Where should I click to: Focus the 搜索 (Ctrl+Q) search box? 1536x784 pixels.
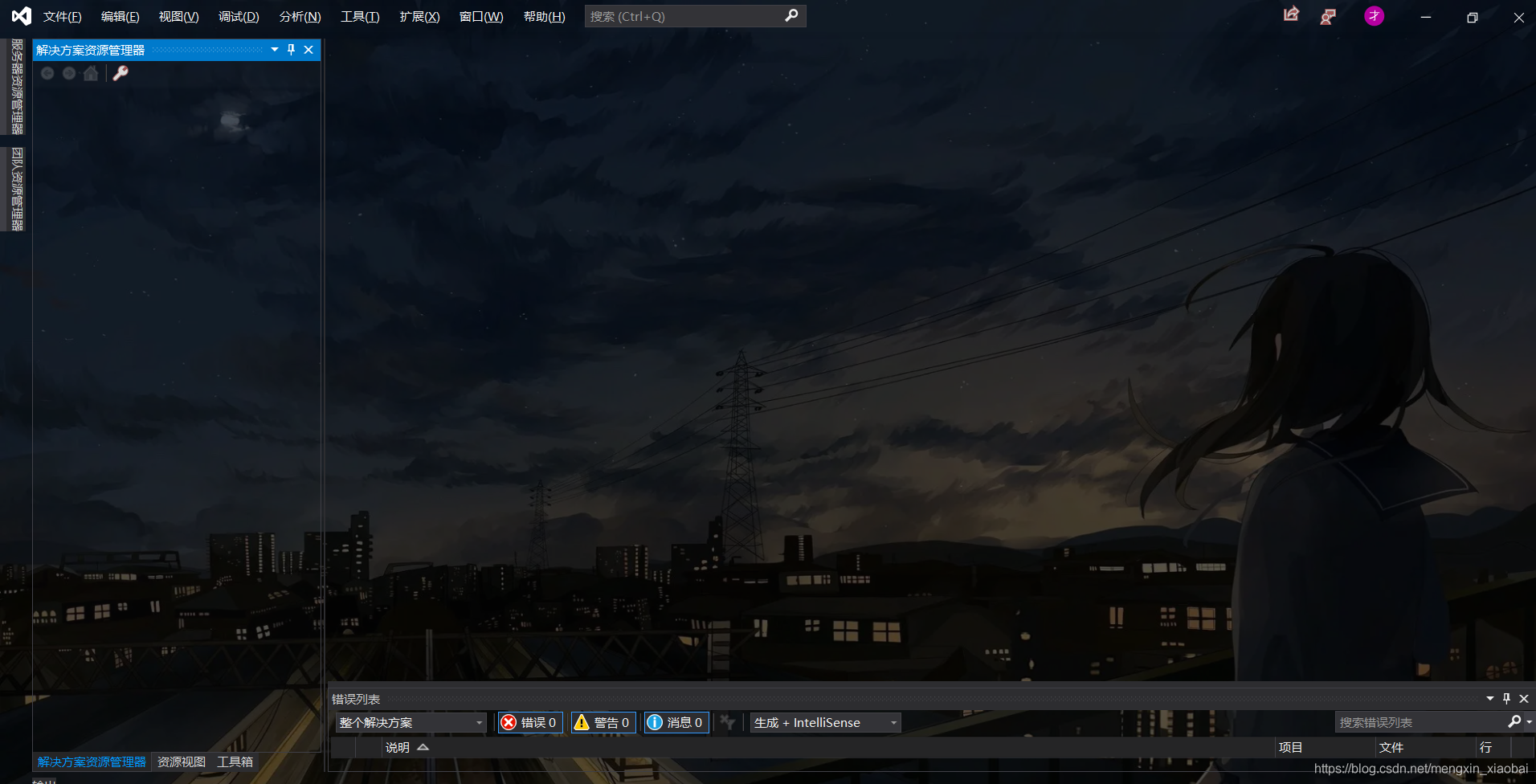pos(696,16)
